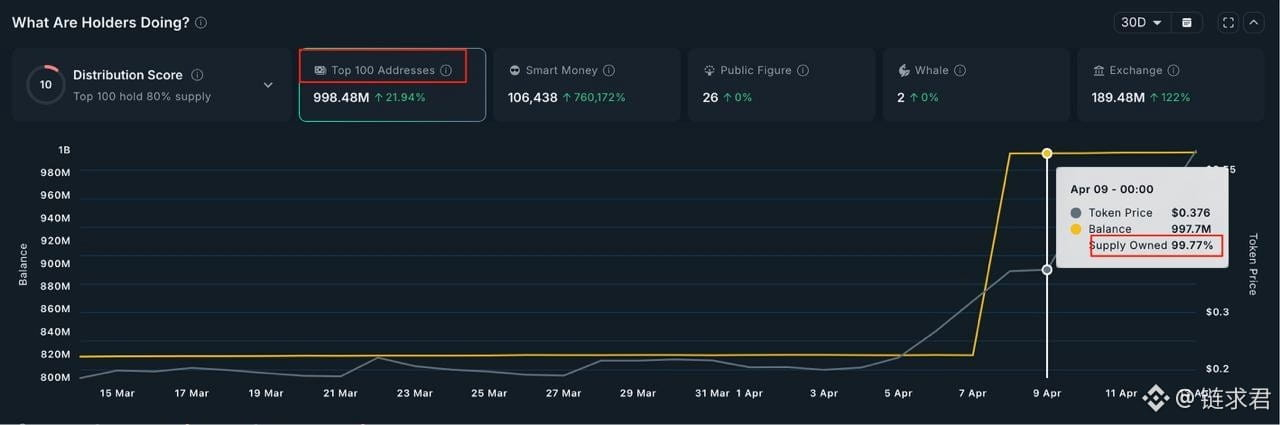Click the 15 Mar x-axis label
This screenshot has height=425, width=1280.
(x=118, y=394)
